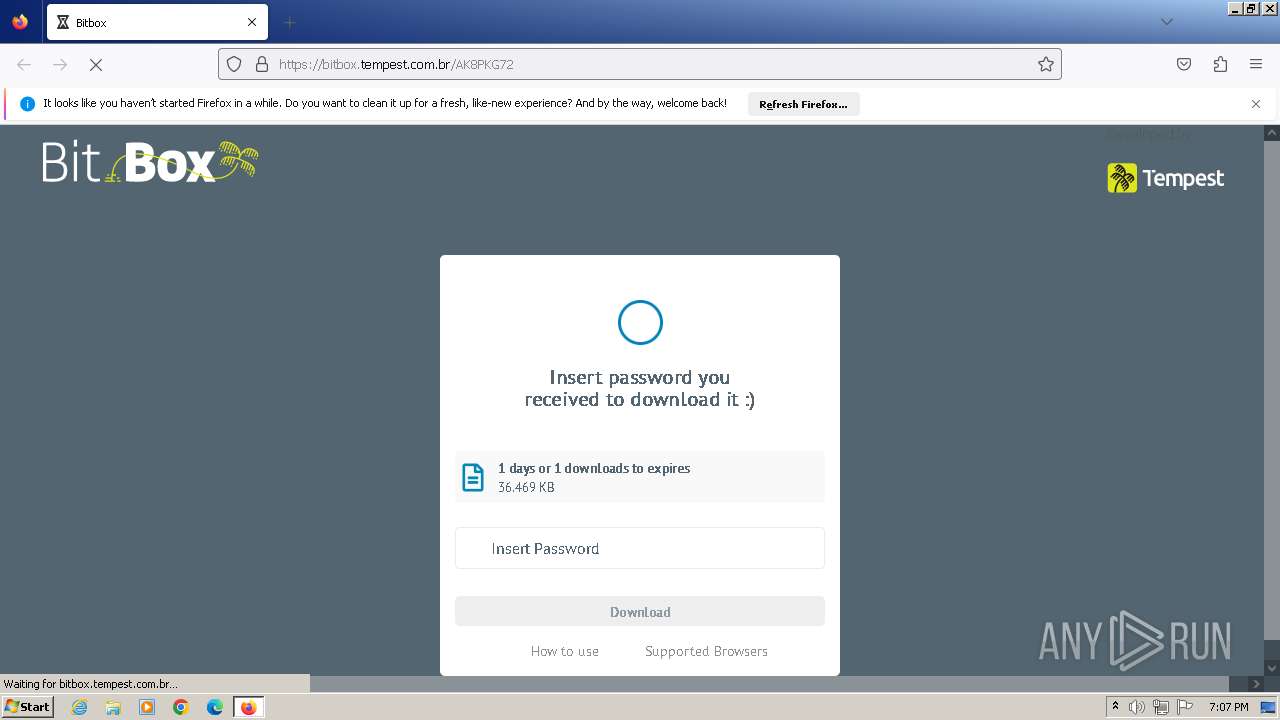Launch Google Chrome from taskbar
This screenshot has width=1280, height=720.
pyautogui.click(x=181, y=707)
